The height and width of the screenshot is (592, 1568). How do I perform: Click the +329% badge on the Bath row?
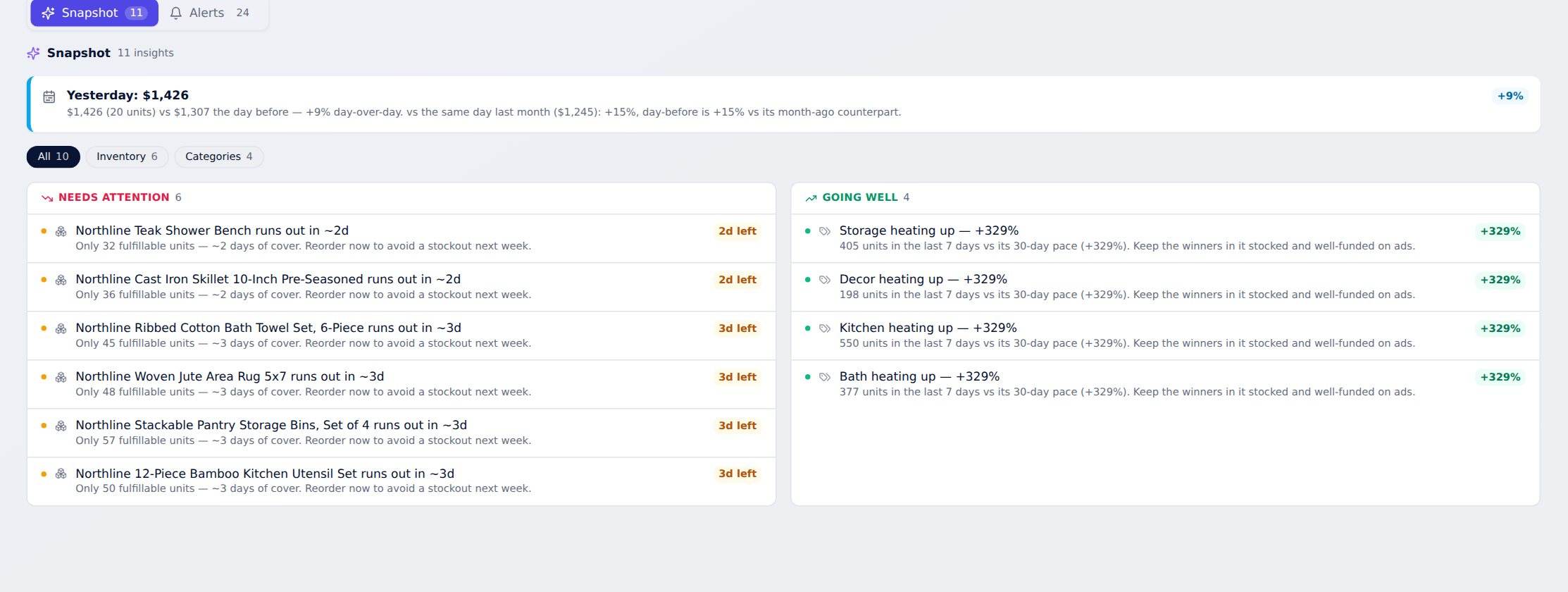point(1500,377)
